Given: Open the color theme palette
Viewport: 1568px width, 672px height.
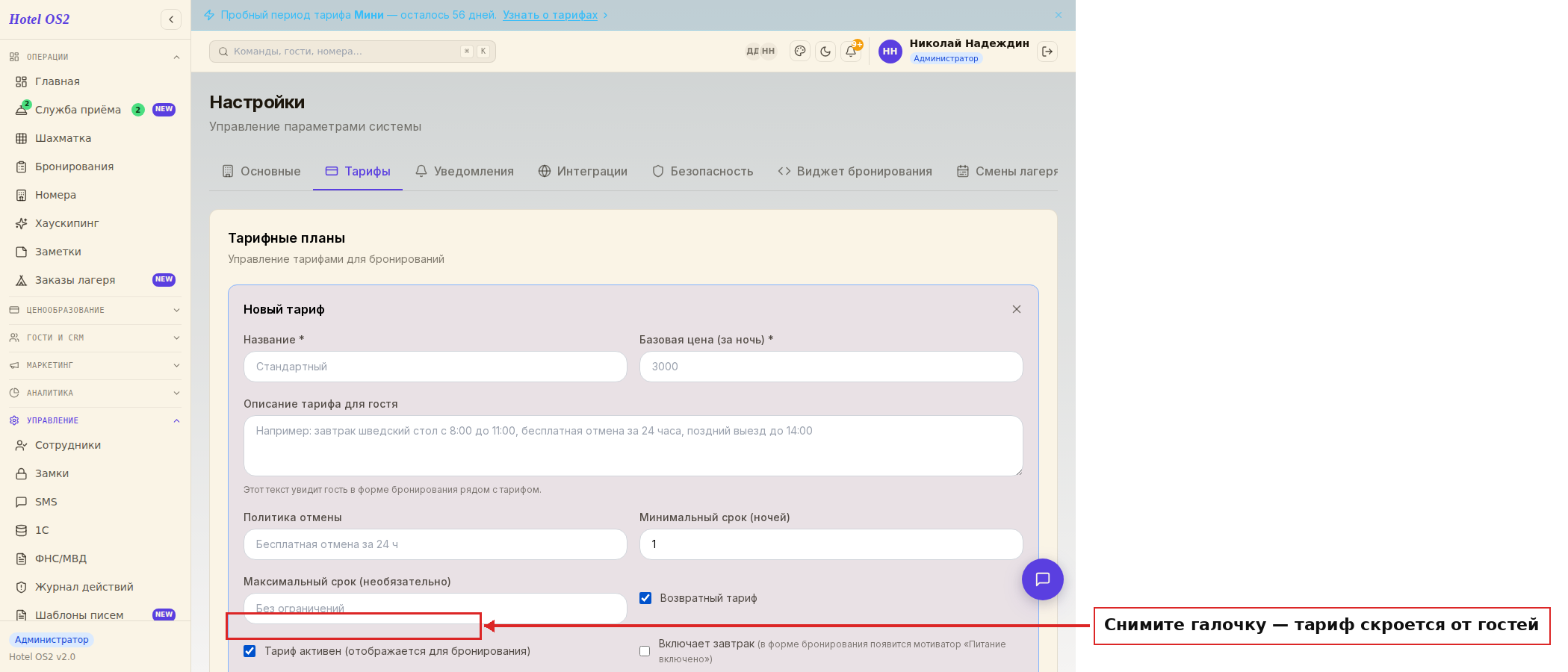Looking at the screenshot, I should pos(800,52).
